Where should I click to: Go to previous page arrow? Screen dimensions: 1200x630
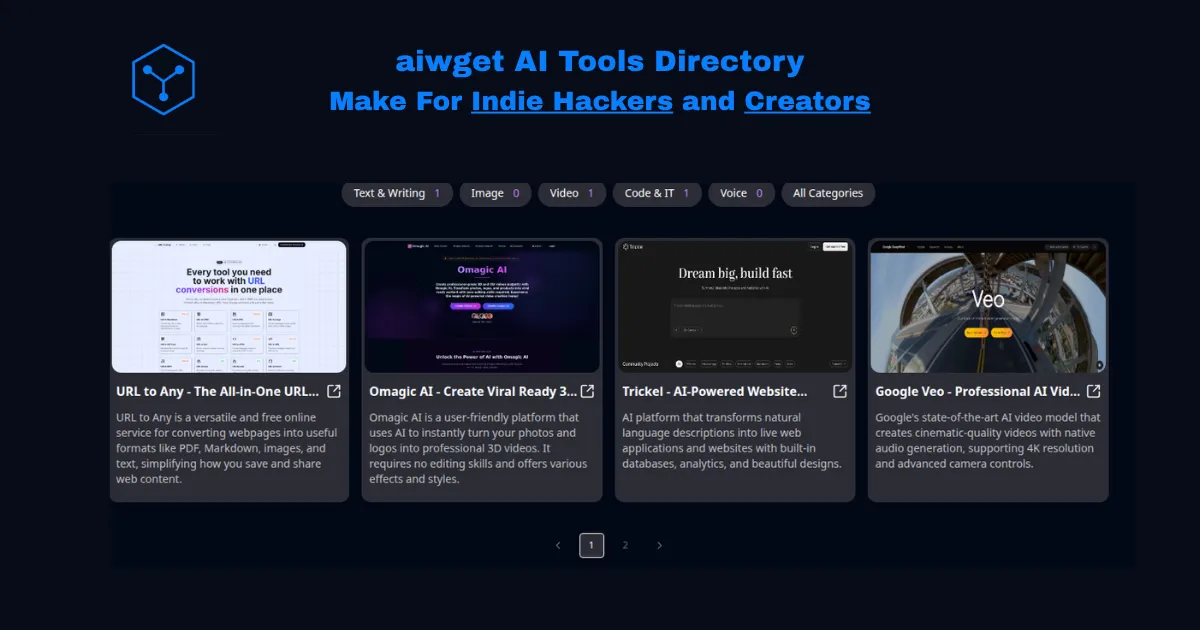[x=558, y=545]
